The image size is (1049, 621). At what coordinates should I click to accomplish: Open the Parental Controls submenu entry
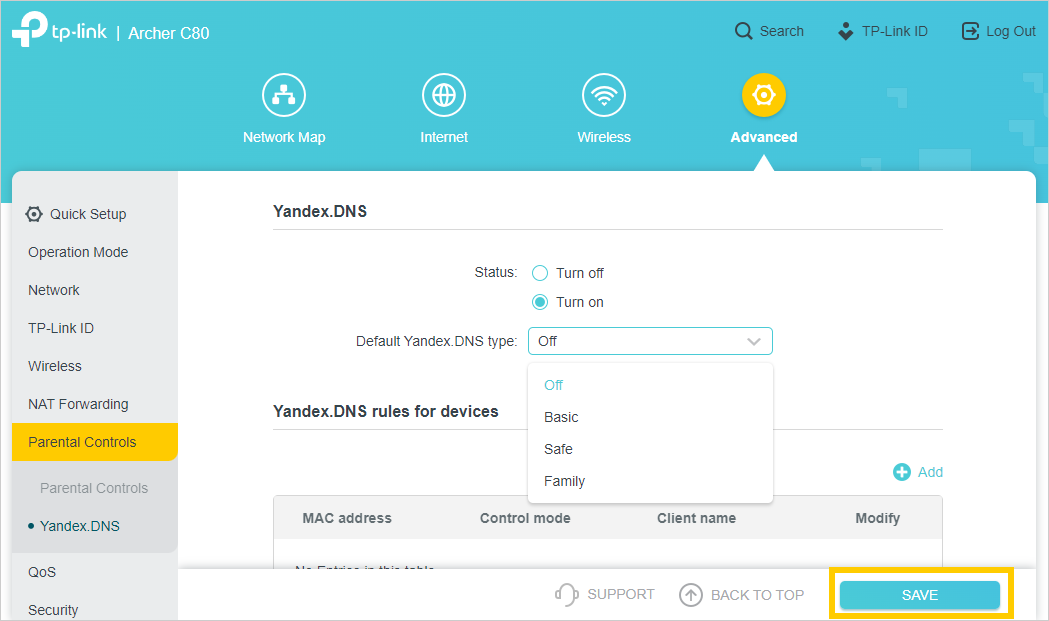click(x=94, y=488)
